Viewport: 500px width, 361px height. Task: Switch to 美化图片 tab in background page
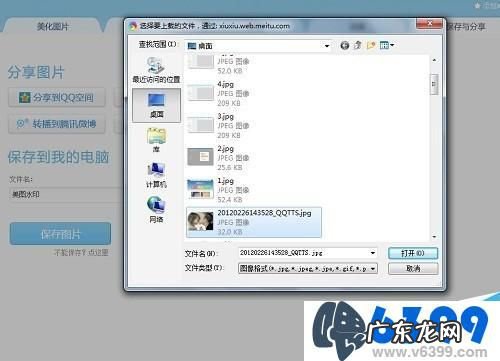click(x=52, y=27)
